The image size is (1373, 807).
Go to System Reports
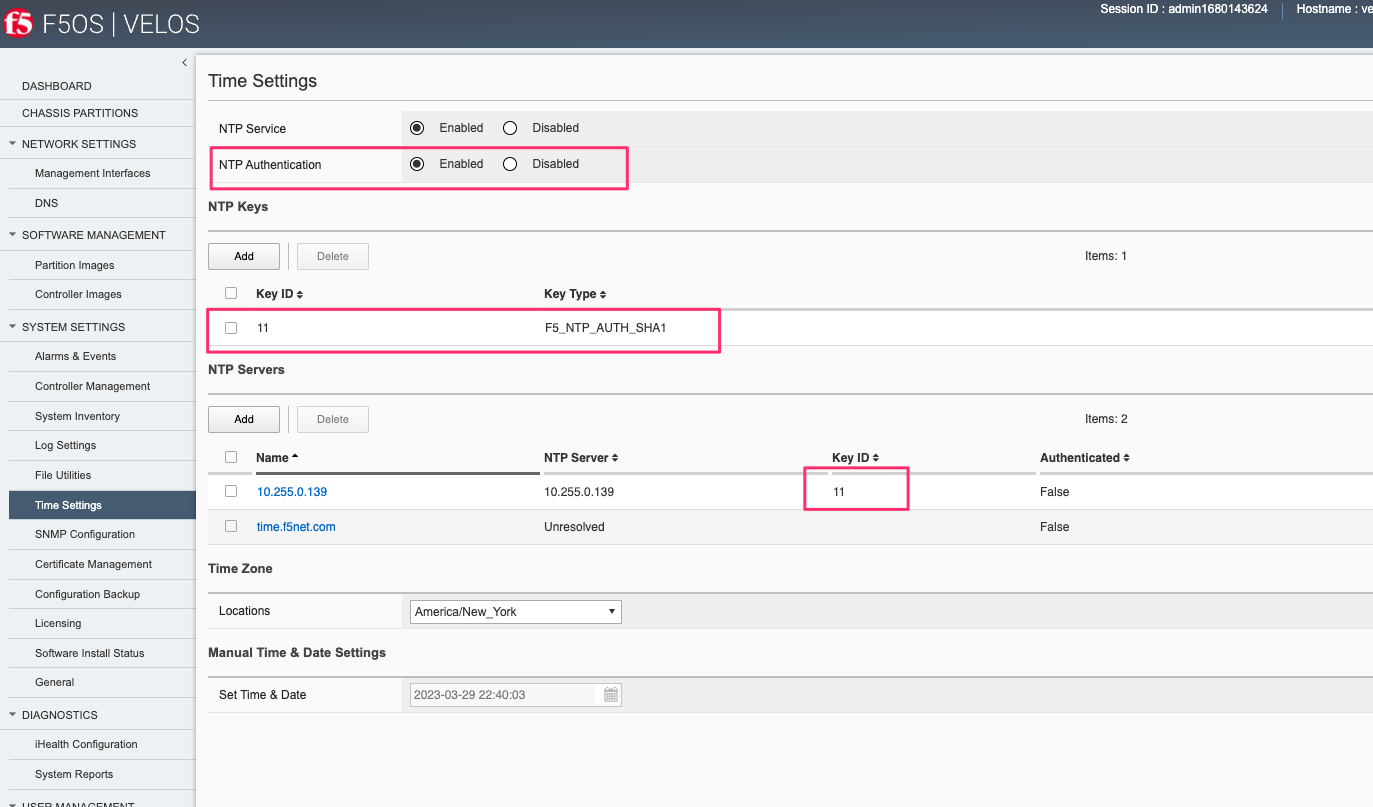coord(74,774)
